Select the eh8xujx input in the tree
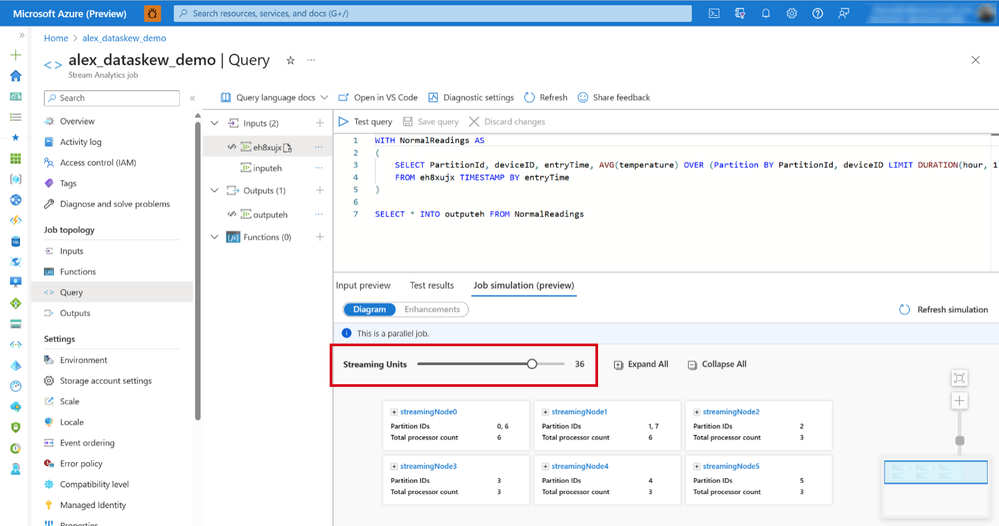This screenshot has height=526, width=999. pyautogui.click(x=268, y=147)
